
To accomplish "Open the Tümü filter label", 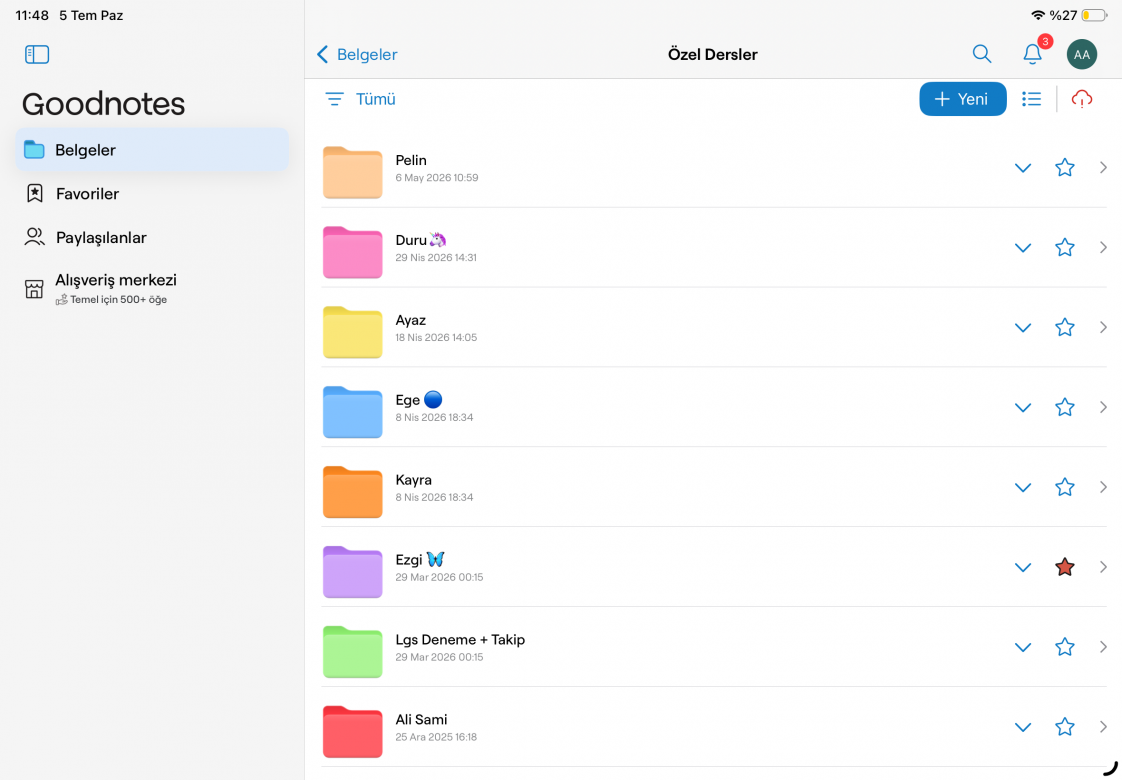I will click(376, 99).
